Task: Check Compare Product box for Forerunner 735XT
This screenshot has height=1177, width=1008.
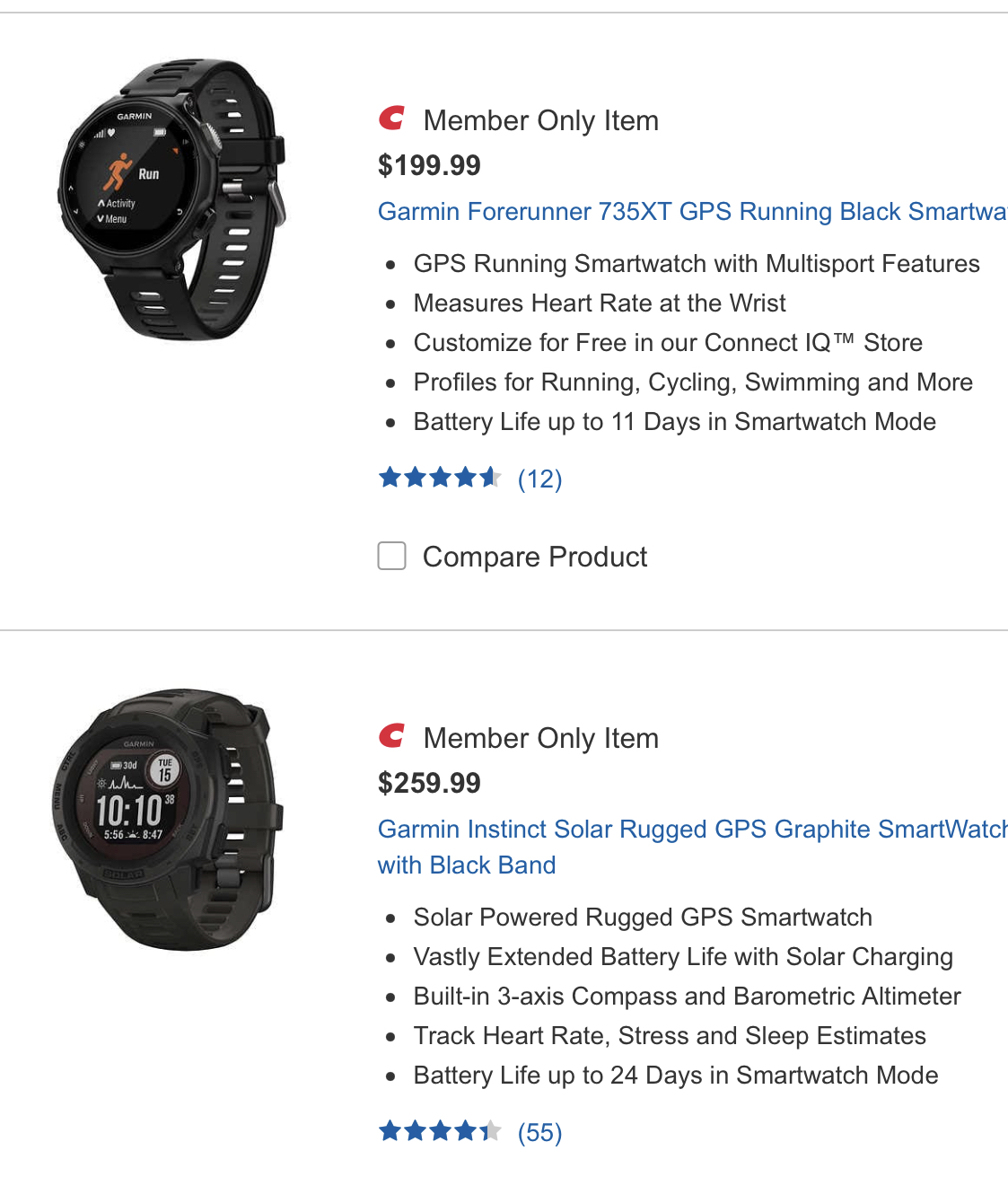Action: (x=392, y=556)
